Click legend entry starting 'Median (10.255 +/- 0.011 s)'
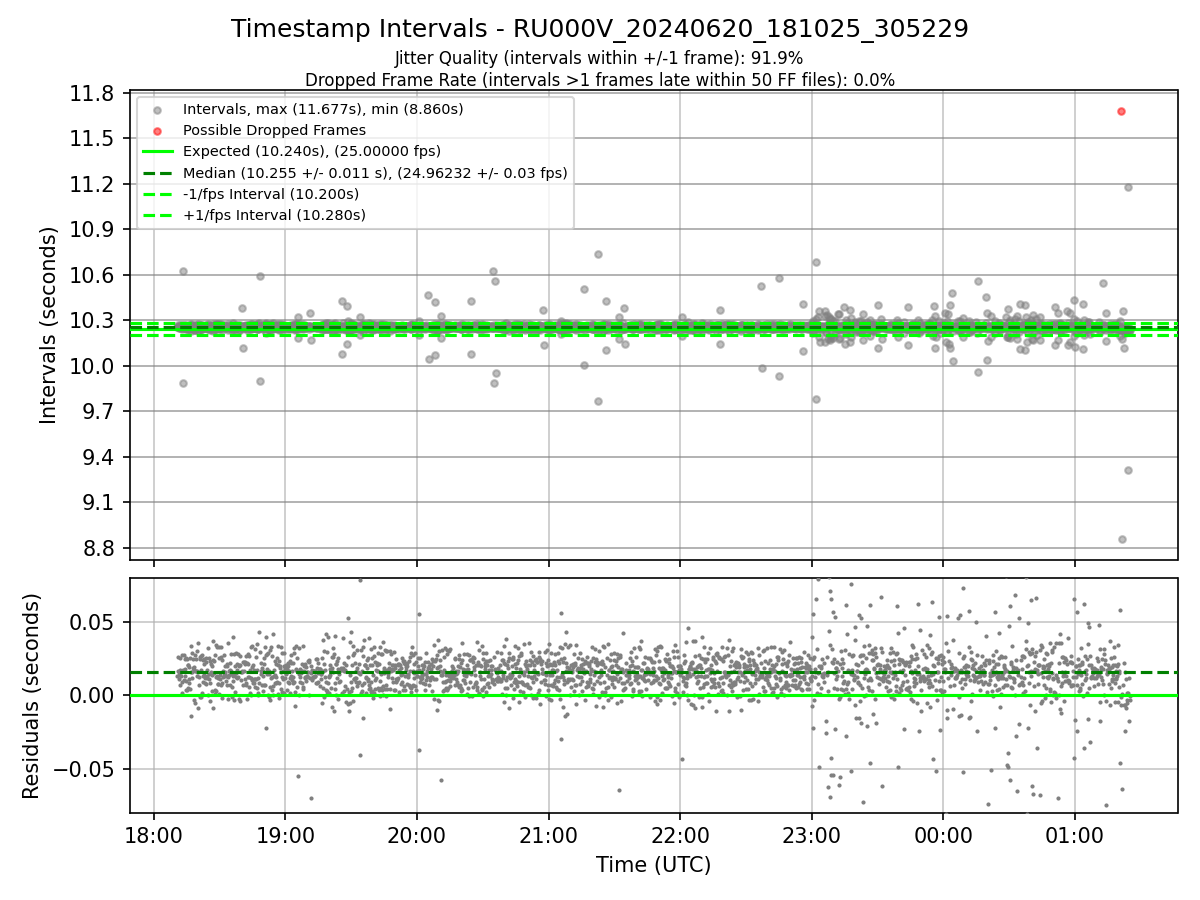 375,173
